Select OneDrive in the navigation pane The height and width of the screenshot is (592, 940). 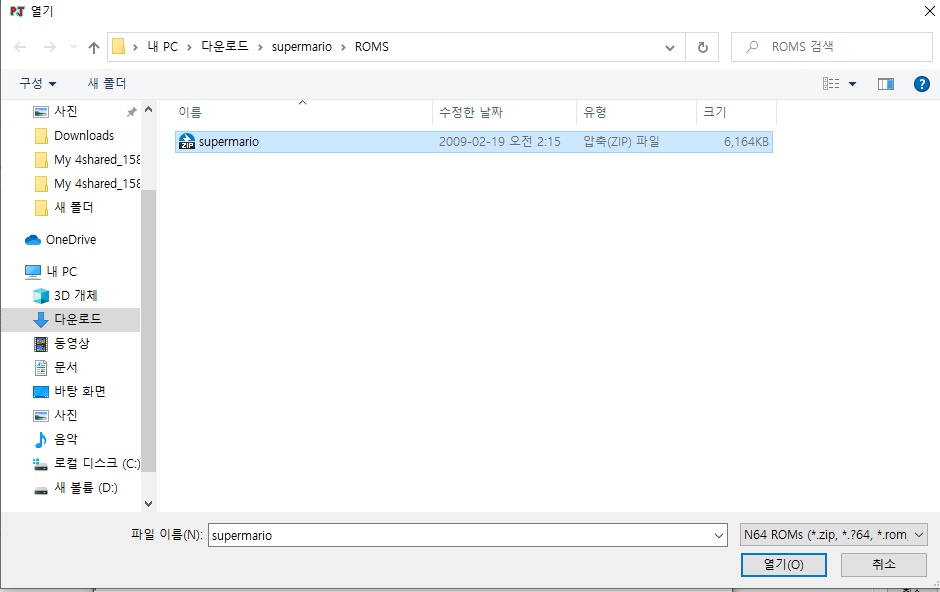pos(71,240)
